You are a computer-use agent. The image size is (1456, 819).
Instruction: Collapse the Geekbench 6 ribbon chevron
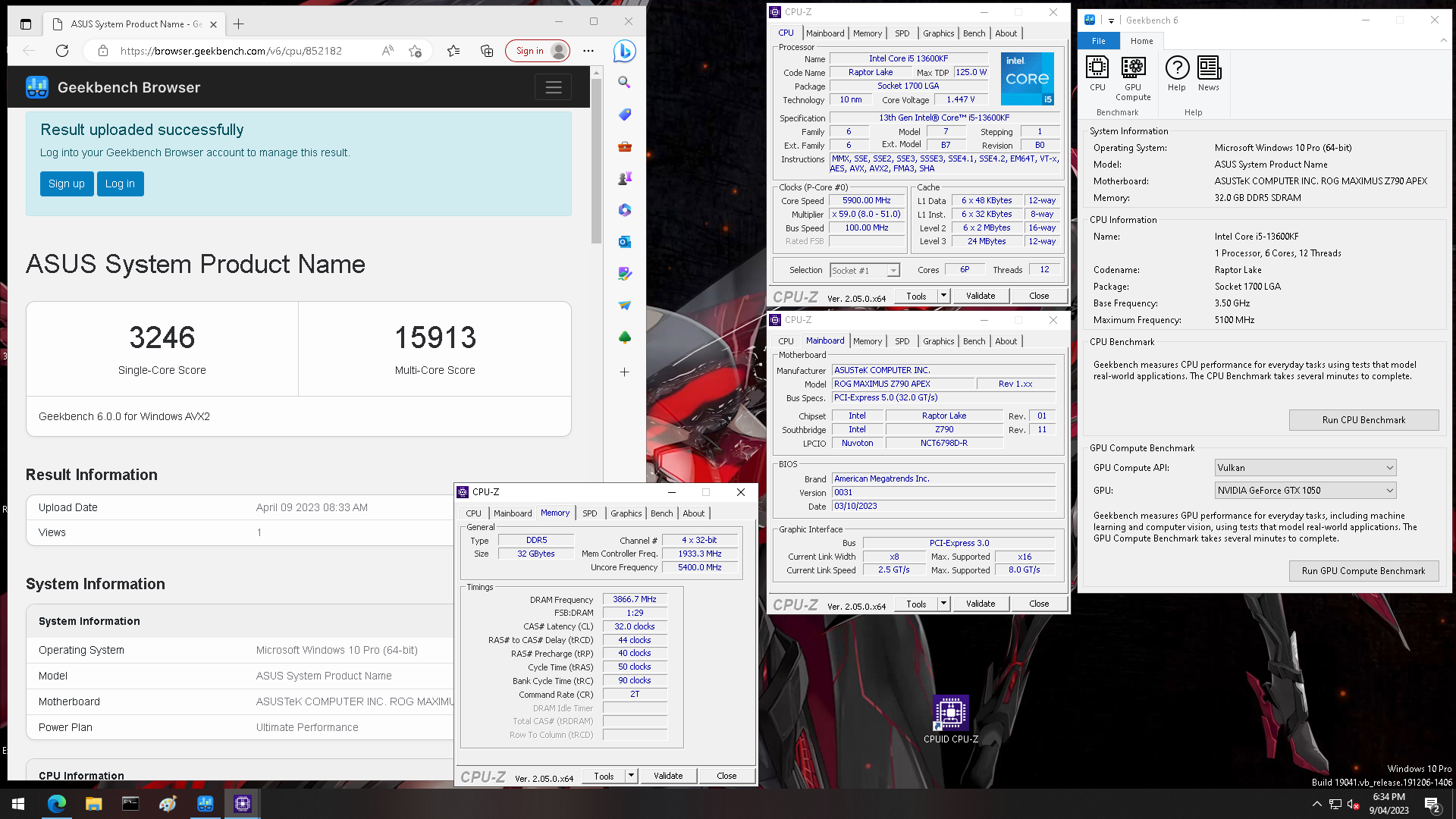point(1443,41)
